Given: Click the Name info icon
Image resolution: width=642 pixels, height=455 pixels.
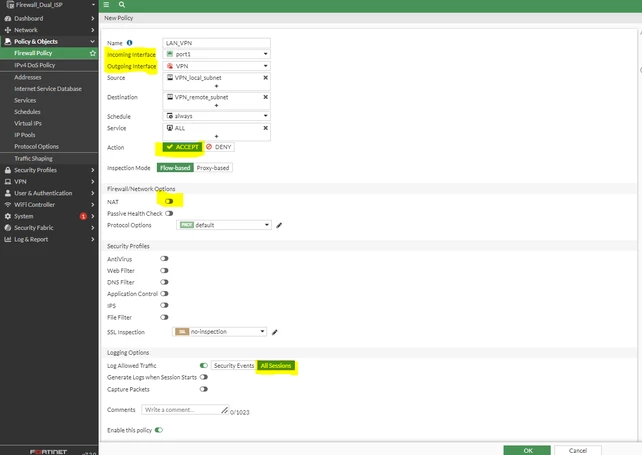Looking at the screenshot, I should click(129, 43).
